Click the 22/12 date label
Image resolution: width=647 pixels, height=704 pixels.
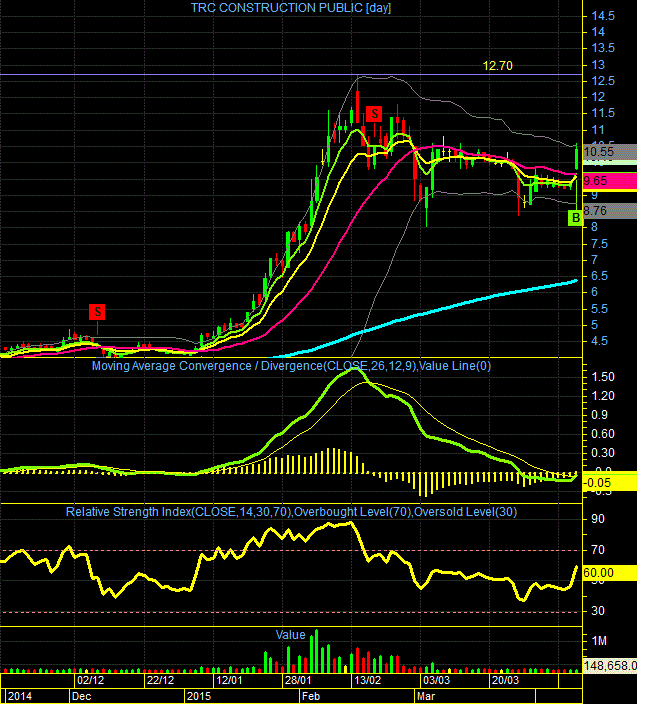(160, 680)
